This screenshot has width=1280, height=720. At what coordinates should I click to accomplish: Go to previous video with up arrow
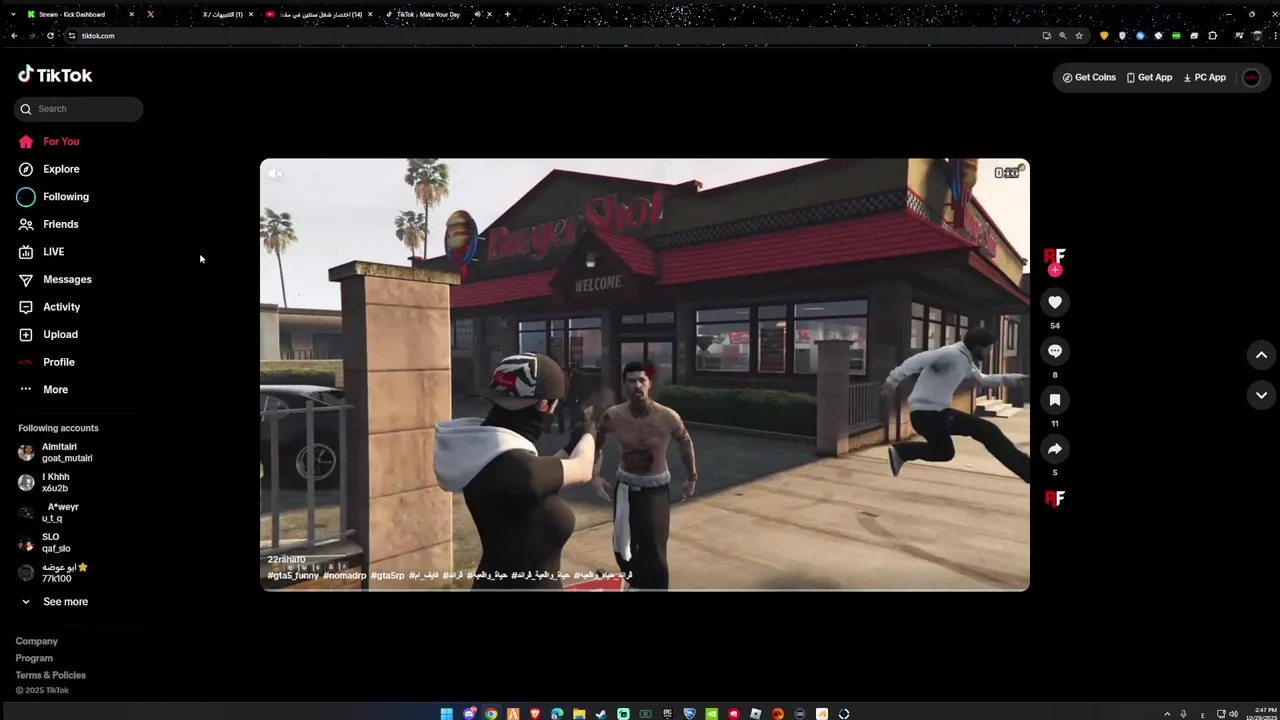tap(1261, 355)
